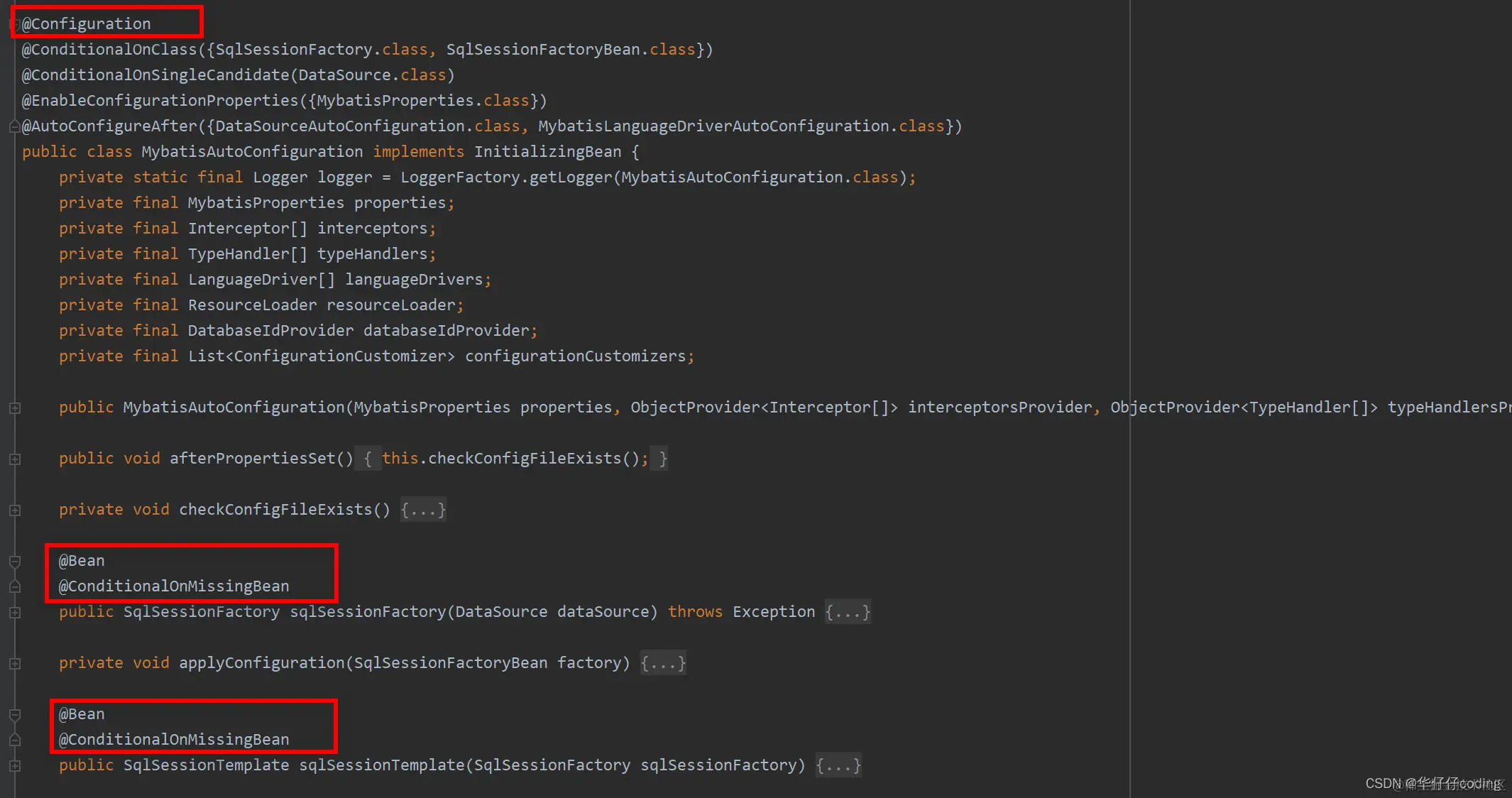Click the folded {...} placeholder after checkConfigFileExists()

pyautogui.click(x=423, y=510)
